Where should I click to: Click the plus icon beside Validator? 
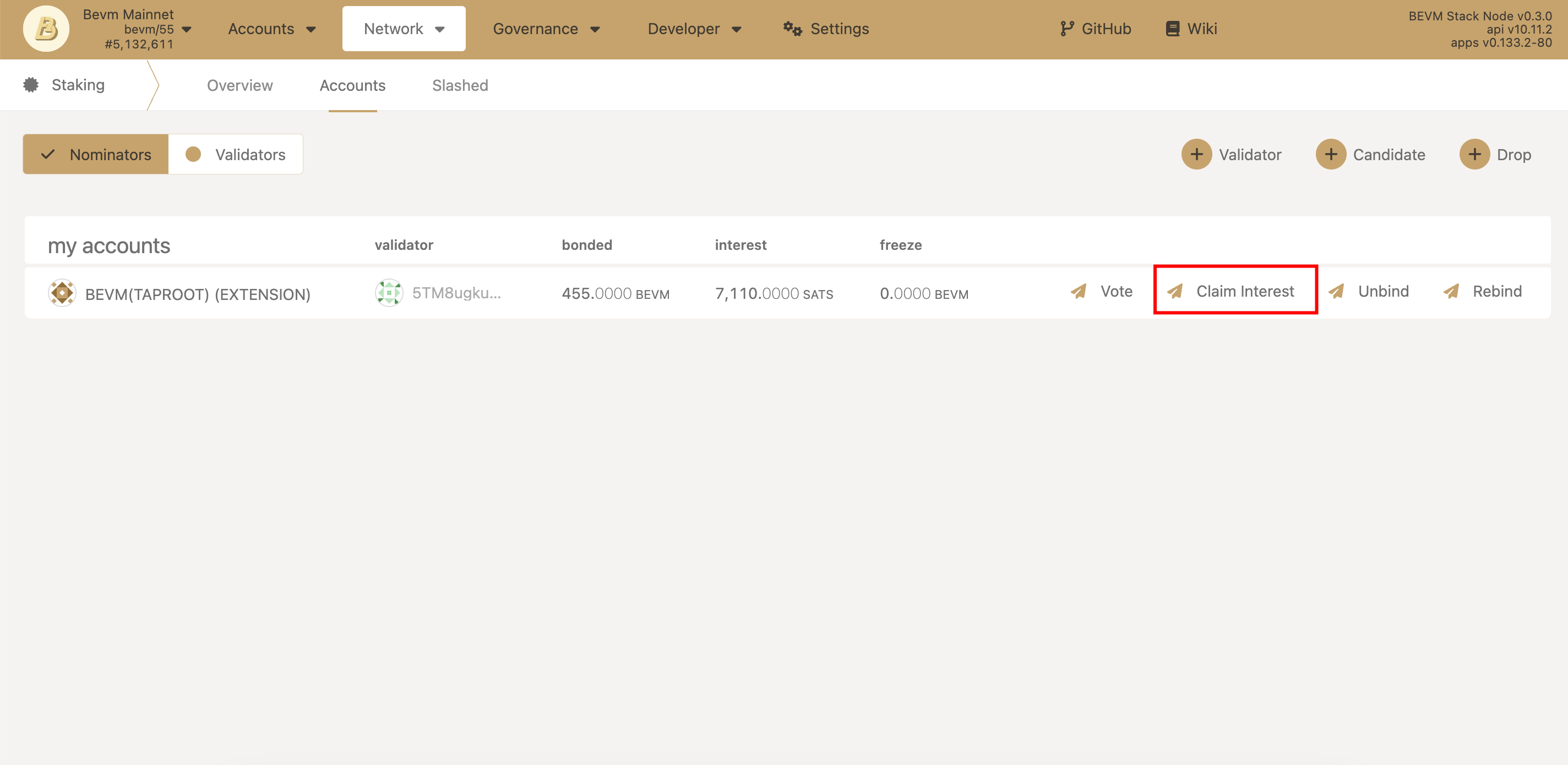click(1196, 155)
